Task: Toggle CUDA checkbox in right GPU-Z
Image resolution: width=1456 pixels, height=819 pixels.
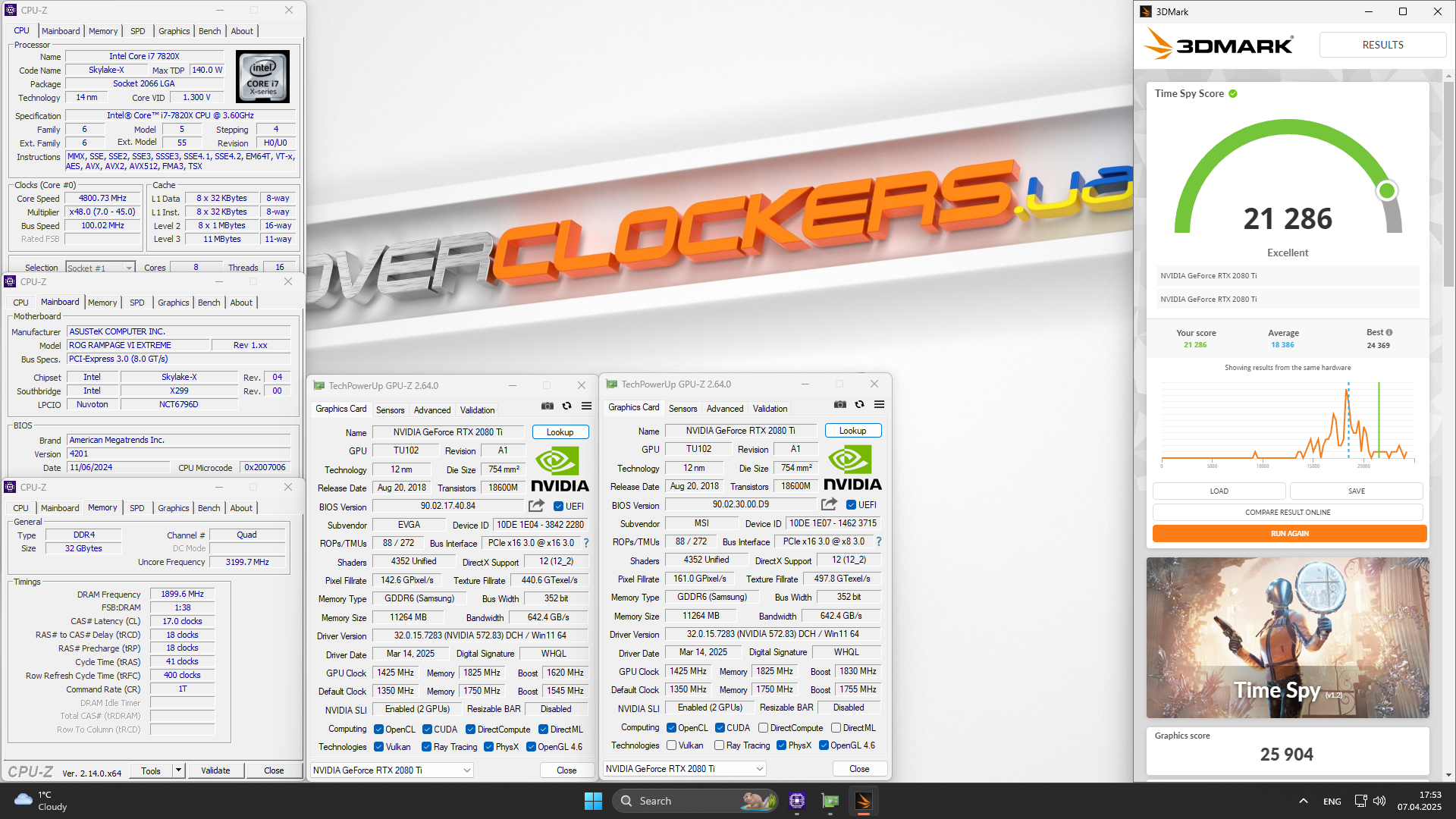Action: coord(720,728)
